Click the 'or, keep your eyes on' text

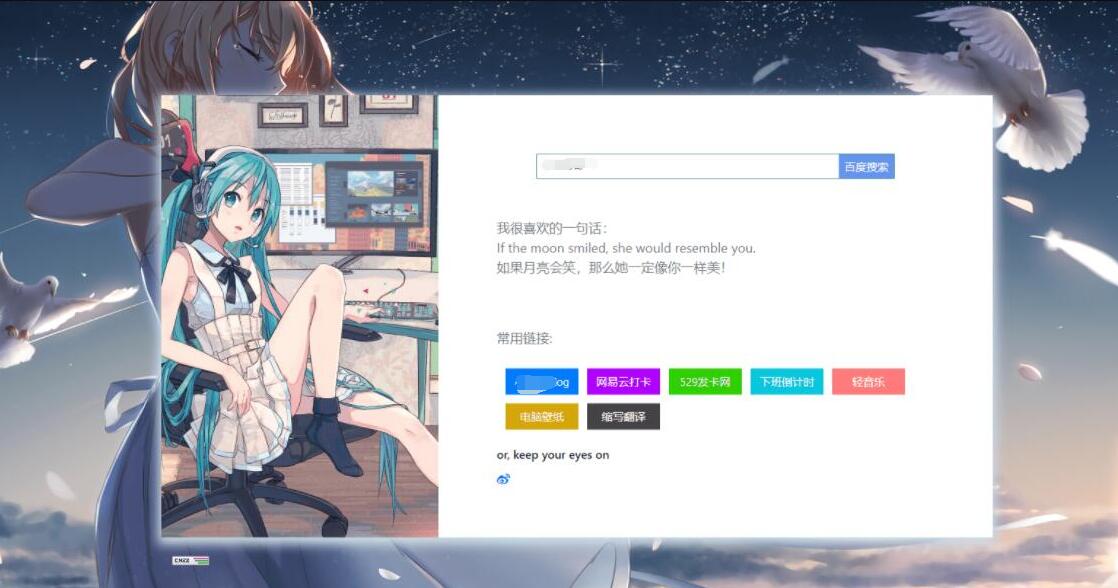pyautogui.click(x=553, y=454)
